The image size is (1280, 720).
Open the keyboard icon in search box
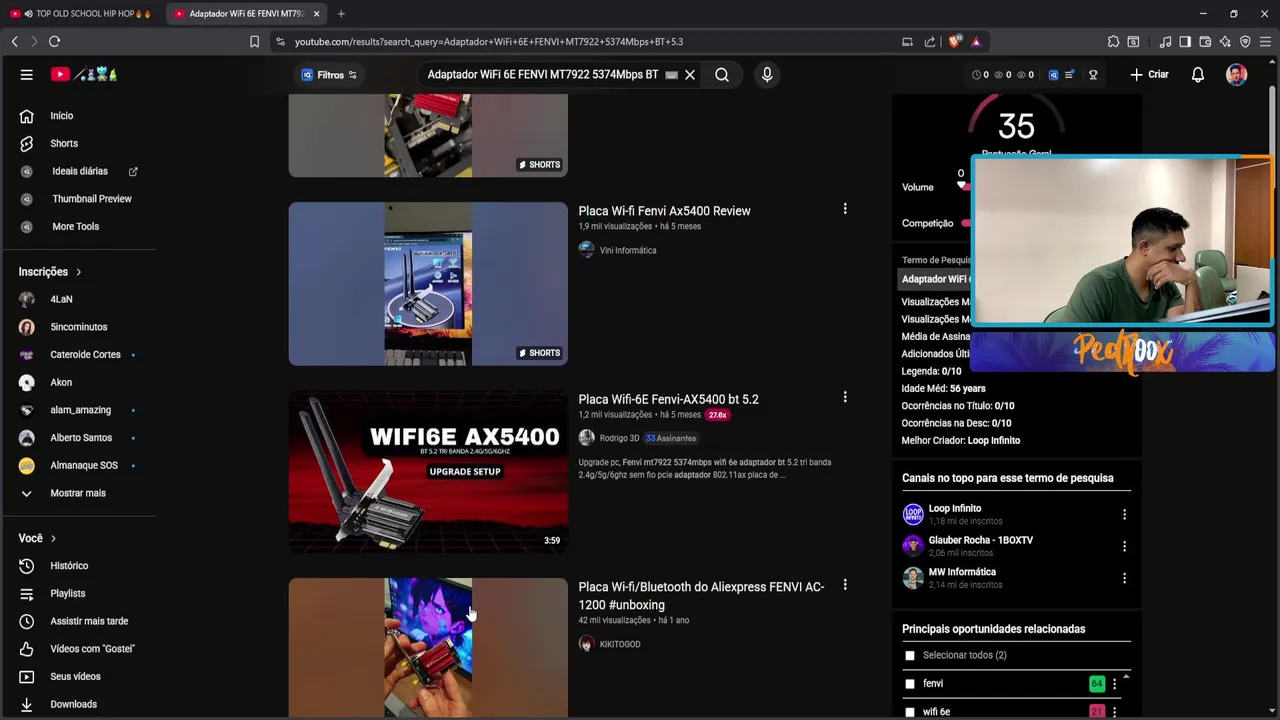tap(671, 75)
